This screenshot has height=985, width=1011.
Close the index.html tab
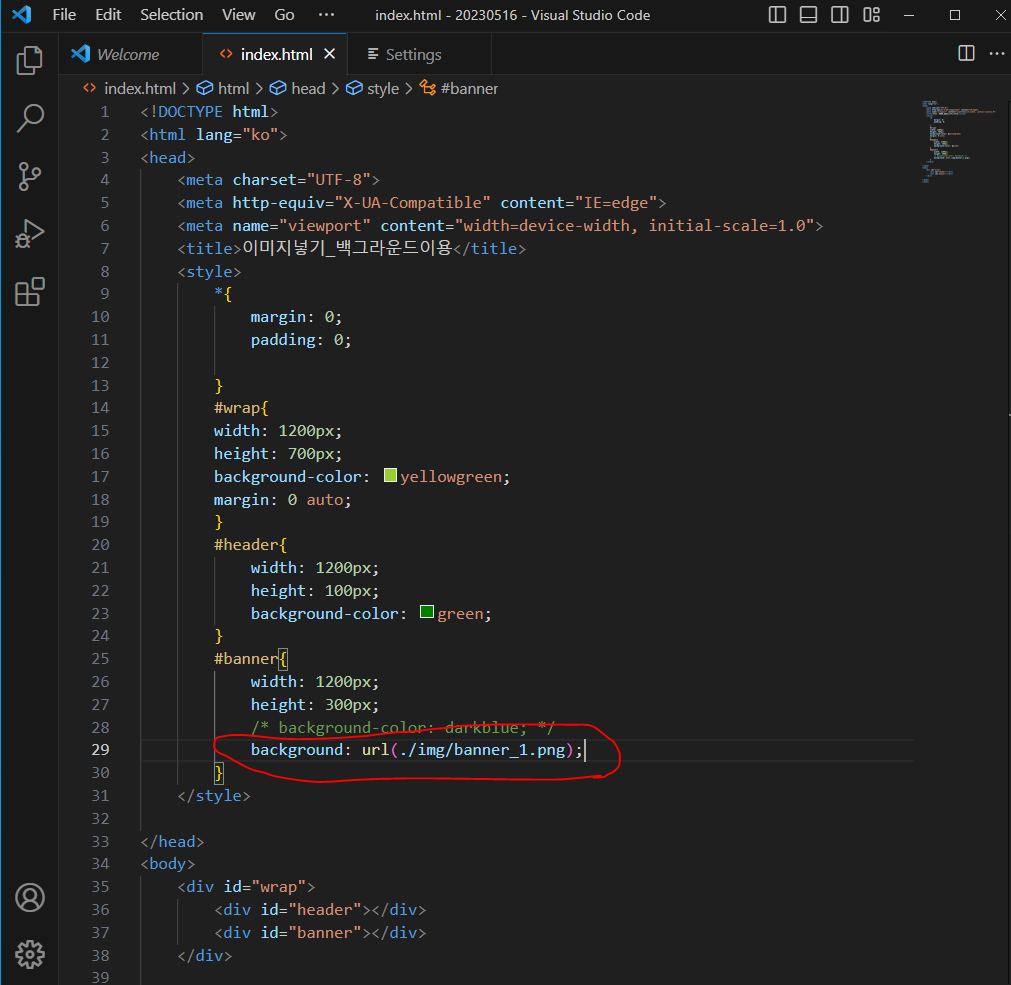(329, 54)
